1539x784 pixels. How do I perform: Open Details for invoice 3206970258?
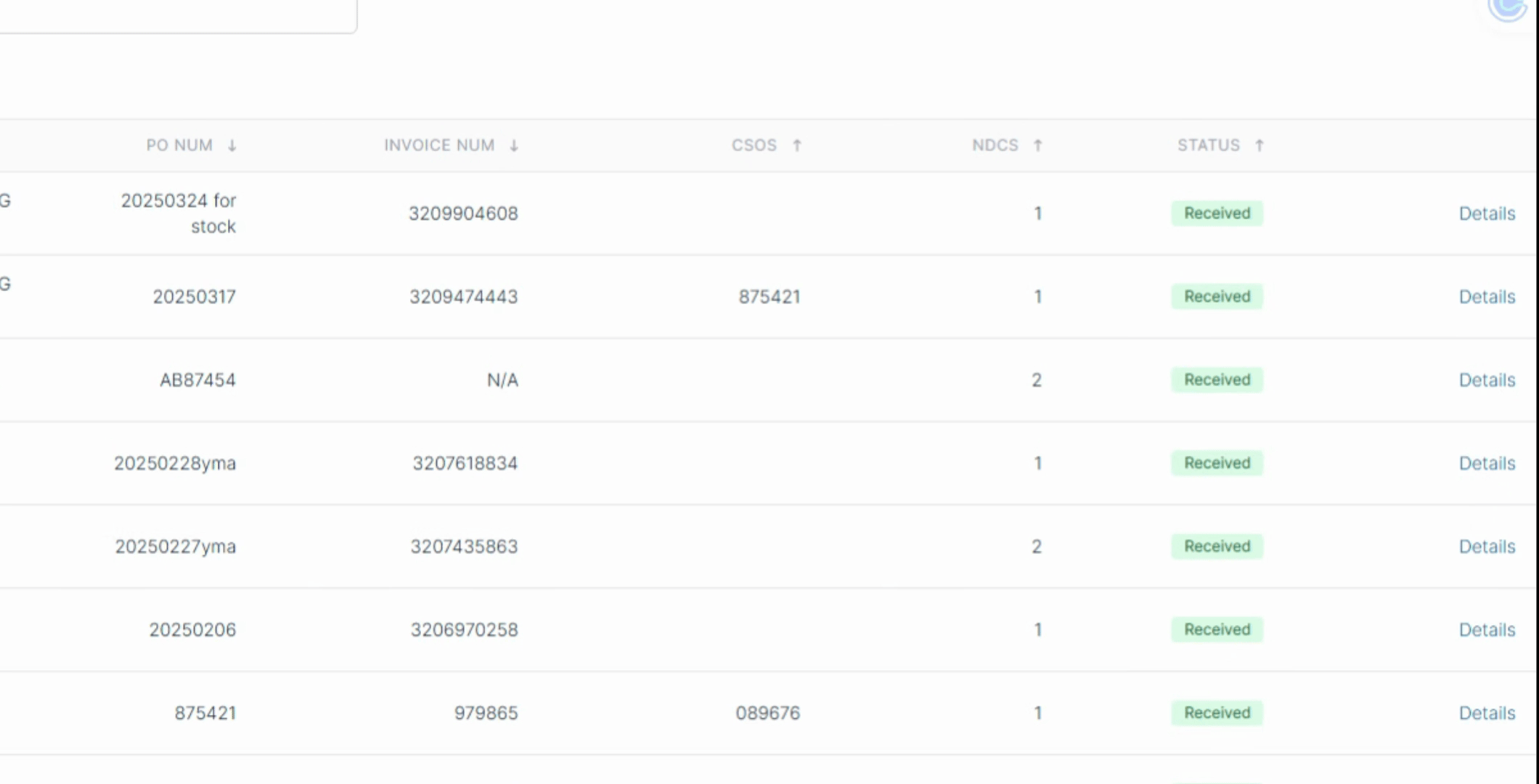coord(1487,630)
